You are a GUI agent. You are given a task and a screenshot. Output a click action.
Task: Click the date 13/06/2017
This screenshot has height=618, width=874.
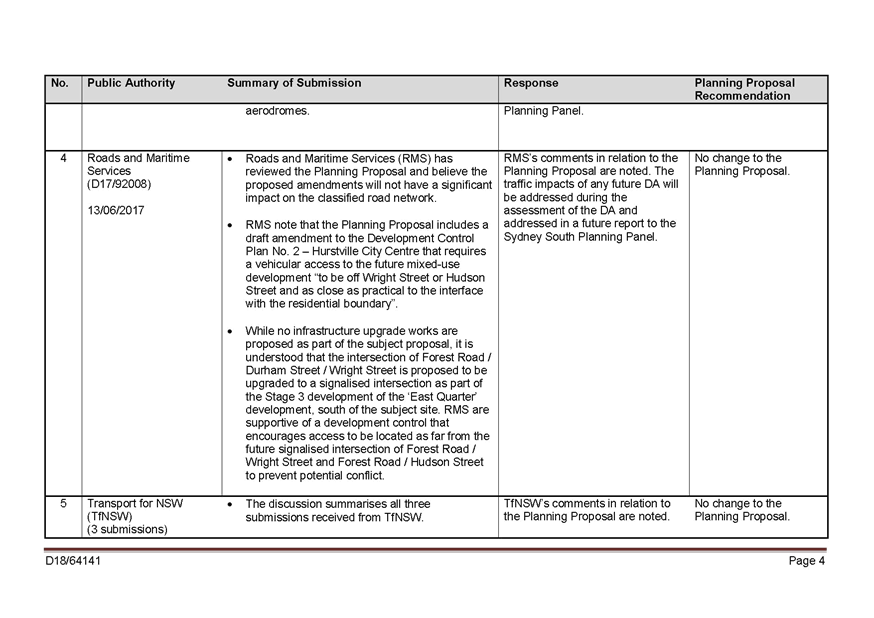[x=117, y=210]
